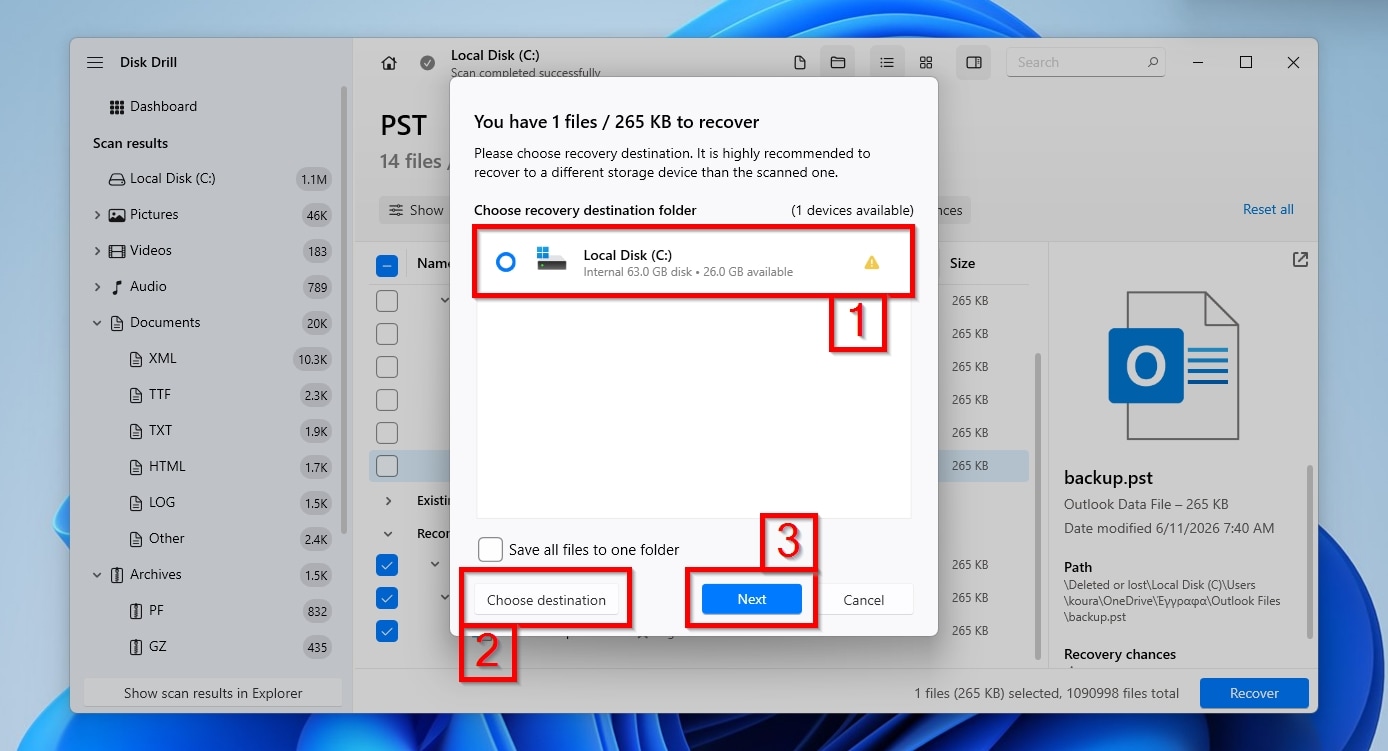Image resolution: width=1388 pixels, height=751 pixels.
Task: Collapse the Documents tree node
Action: coord(97,323)
